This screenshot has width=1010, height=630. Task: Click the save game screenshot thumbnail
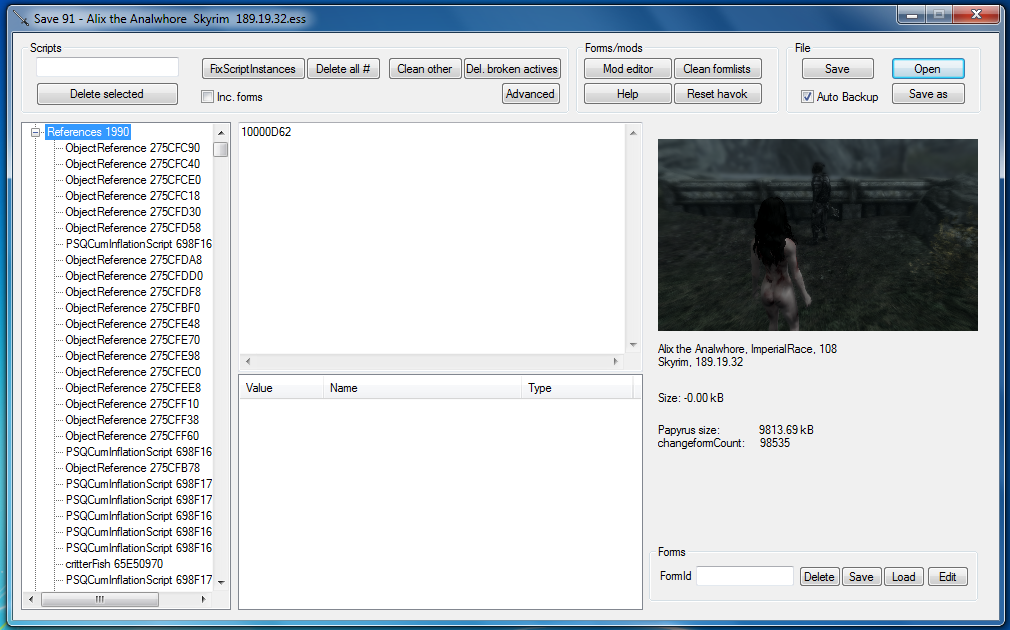coord(817,235)
